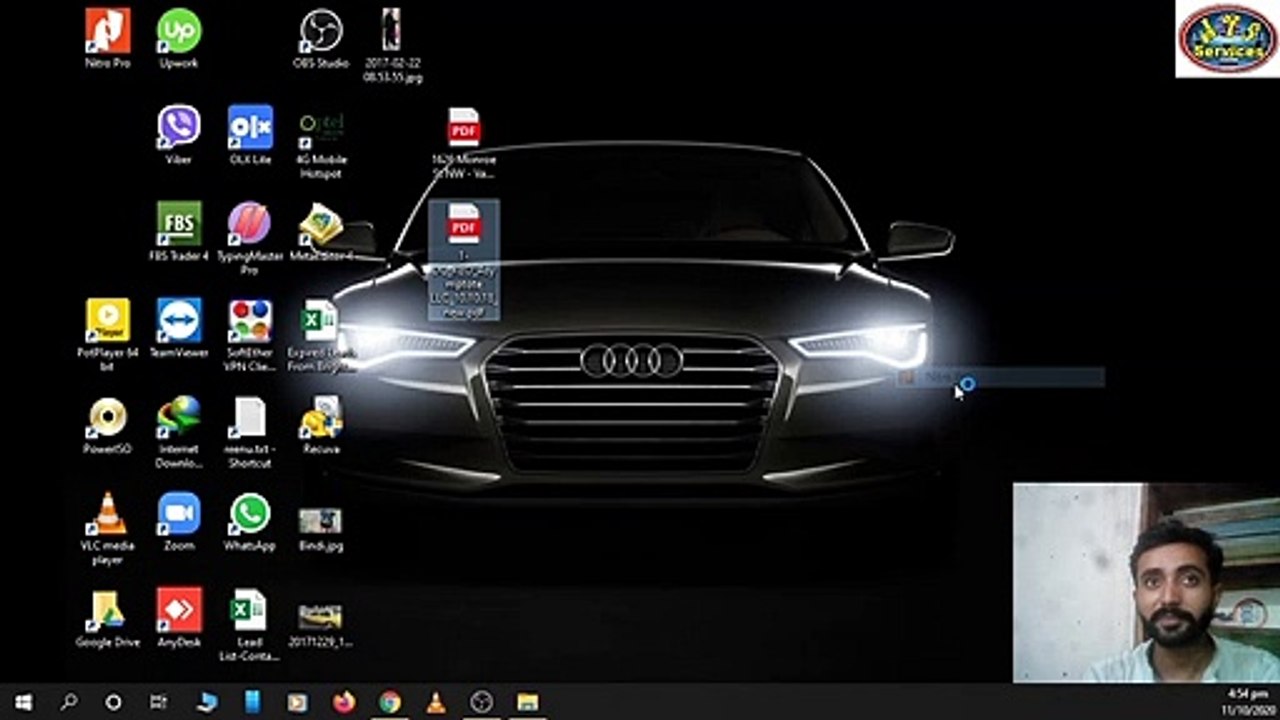Image resolution: width=1280 pixels, height=720 pixels.
Task: Click the highlighted PDF file on desktop
Action: tap(464, 260)
